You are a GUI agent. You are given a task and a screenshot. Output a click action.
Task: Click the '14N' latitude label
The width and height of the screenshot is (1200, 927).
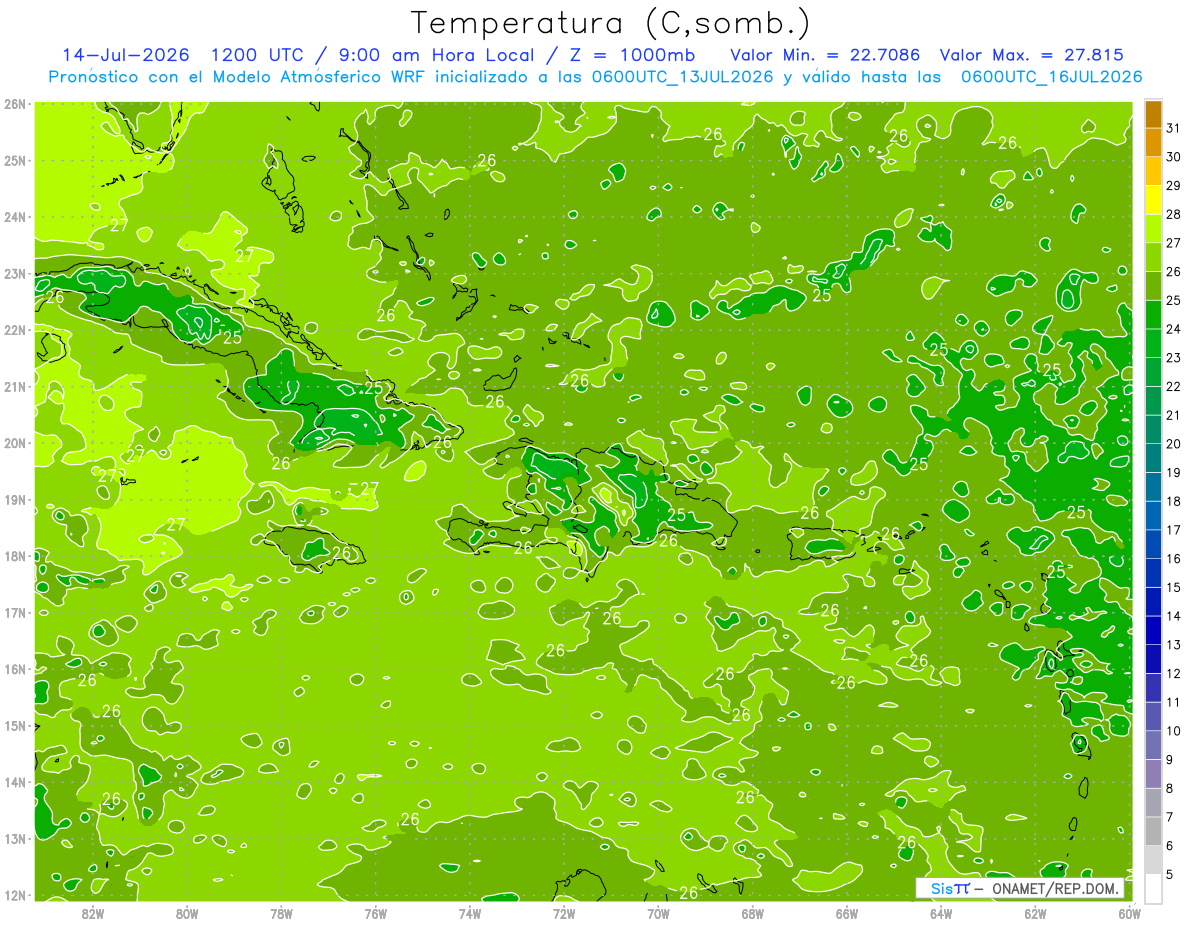pyautogui.click(x=15, y=782)
